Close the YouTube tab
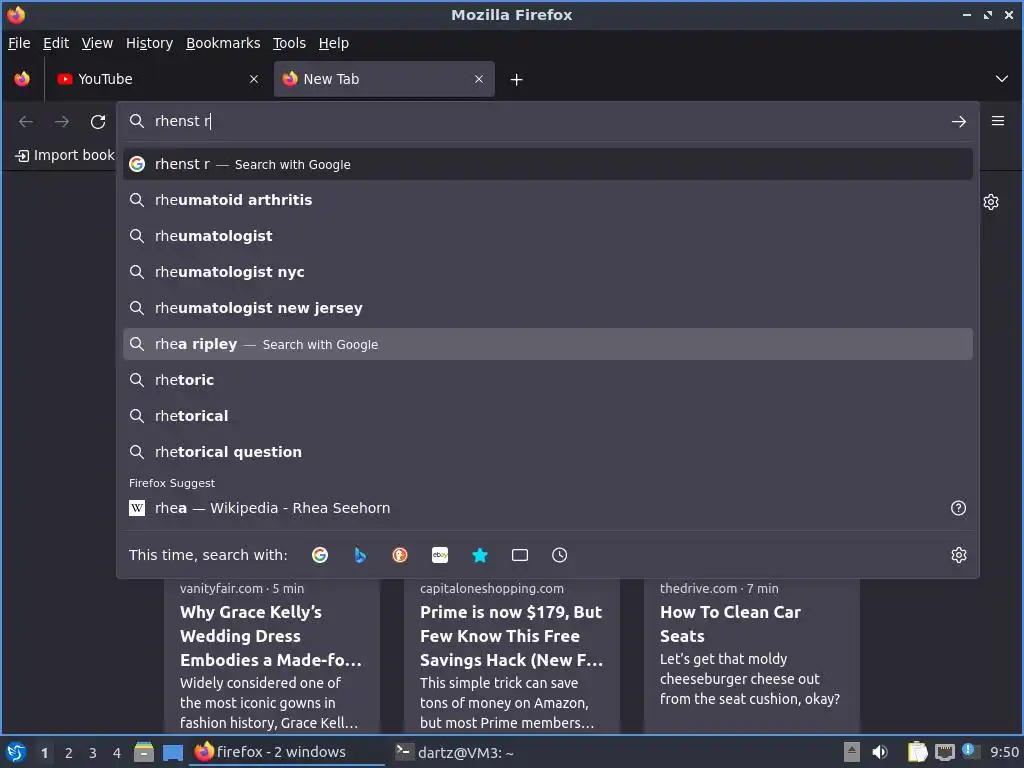The image size is (1024, 768). point(254,79)
